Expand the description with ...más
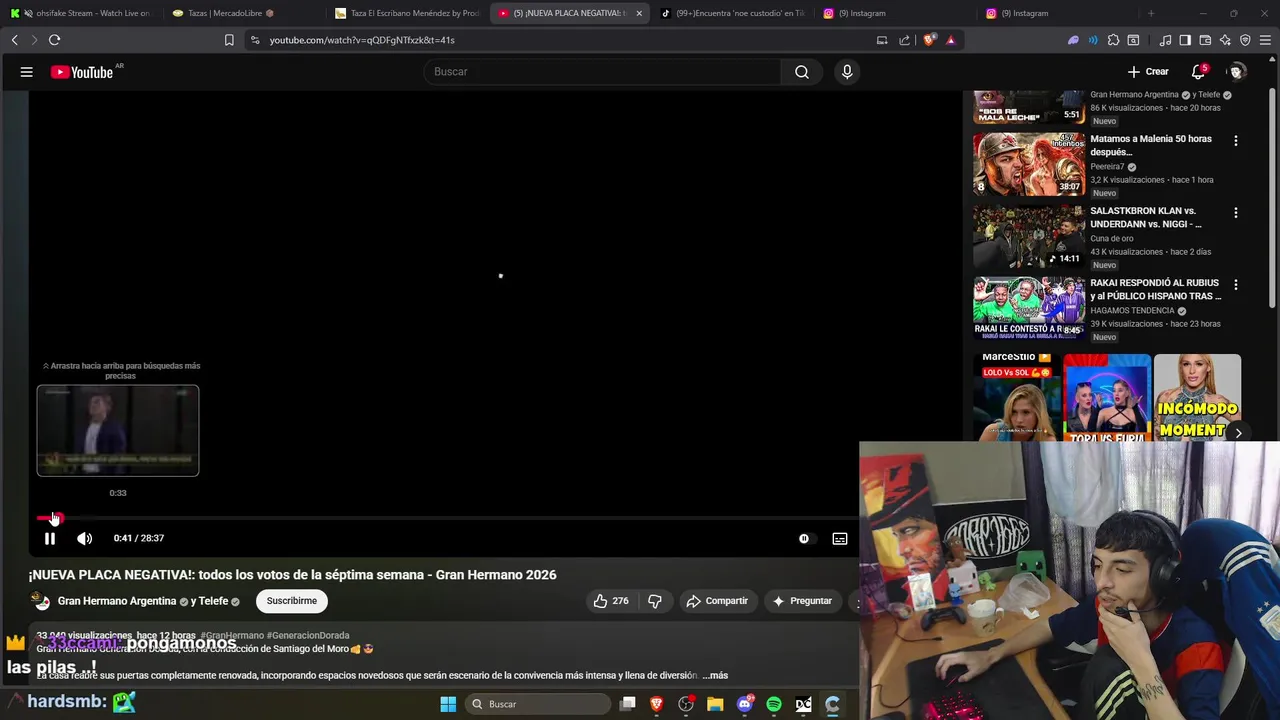1280x720 pixels. click(716, 676)
